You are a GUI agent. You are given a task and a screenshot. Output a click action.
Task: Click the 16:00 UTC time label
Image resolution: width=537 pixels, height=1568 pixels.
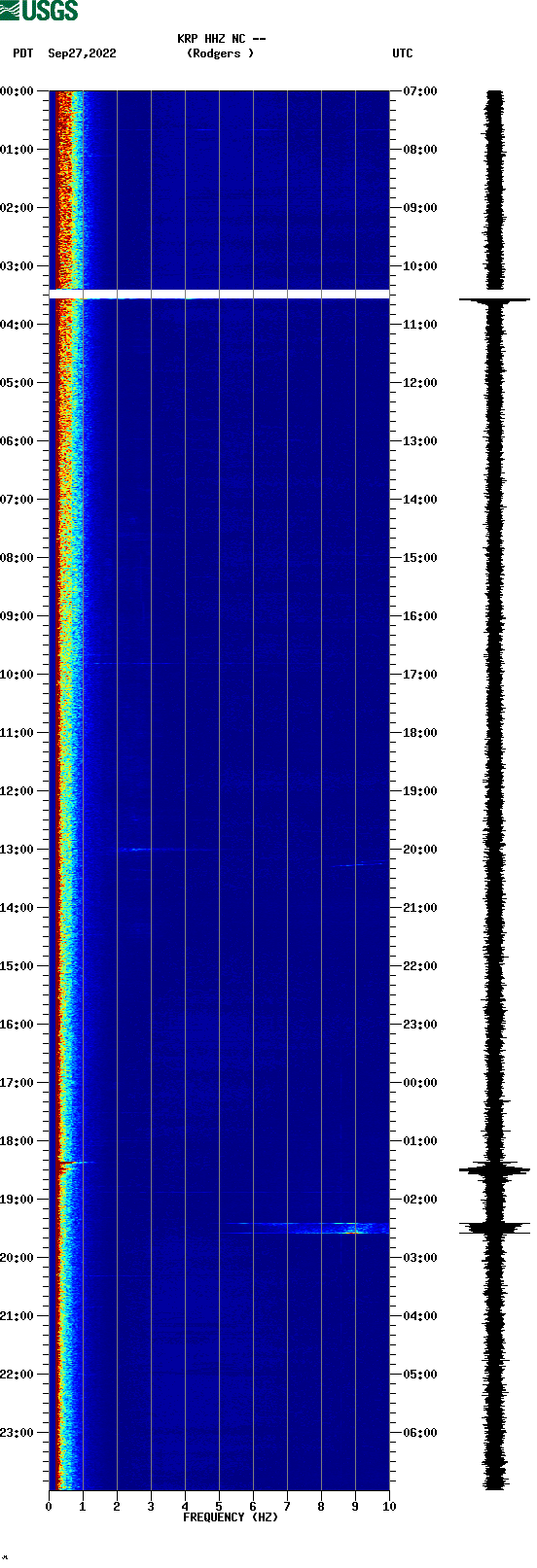click(x=420, y=616)
